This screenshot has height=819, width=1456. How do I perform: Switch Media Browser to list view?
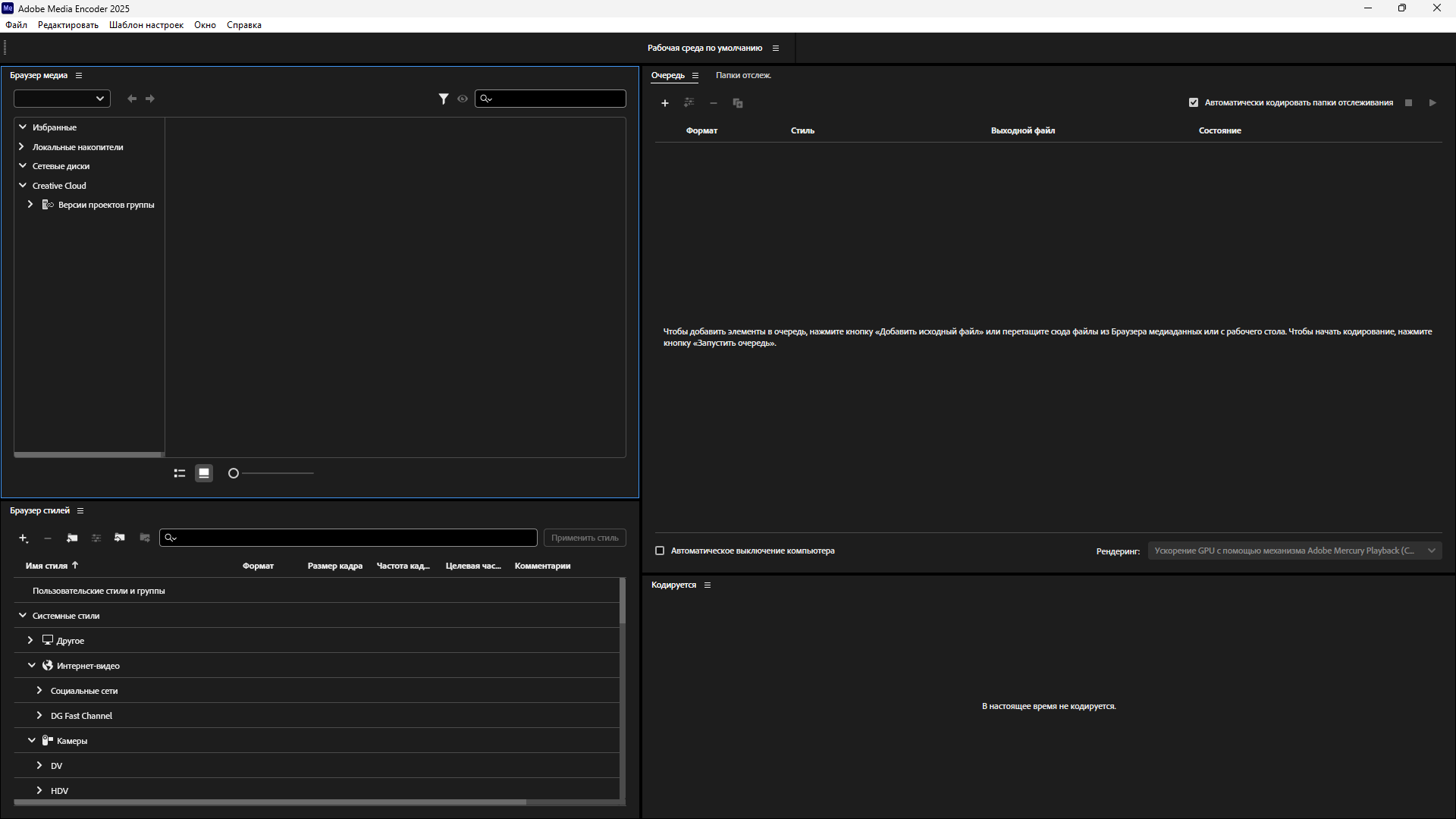(x=180, y=473)
